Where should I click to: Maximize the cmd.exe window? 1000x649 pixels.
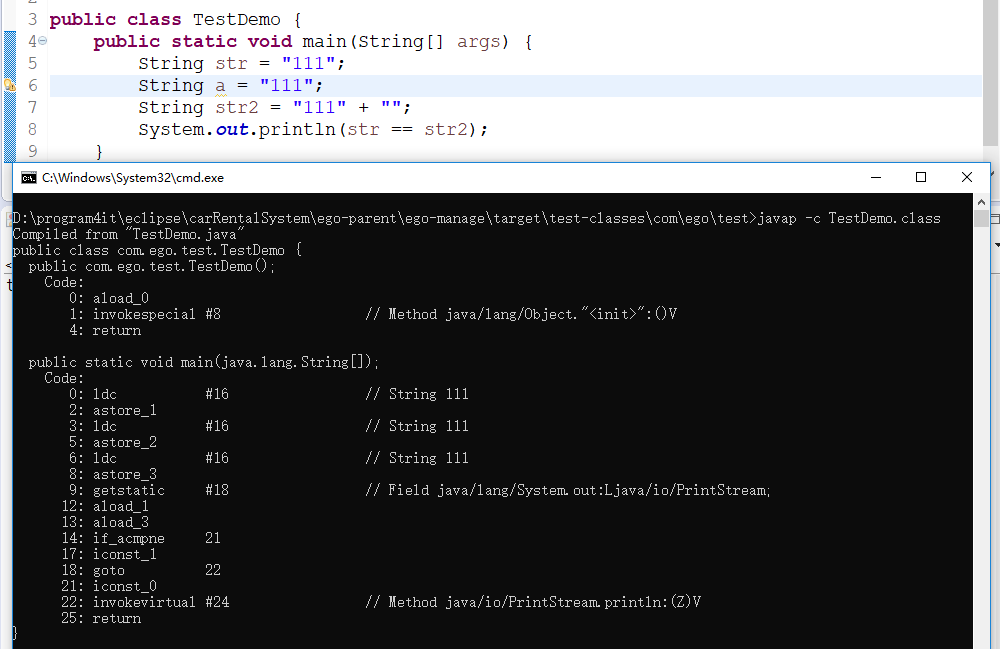921,177
